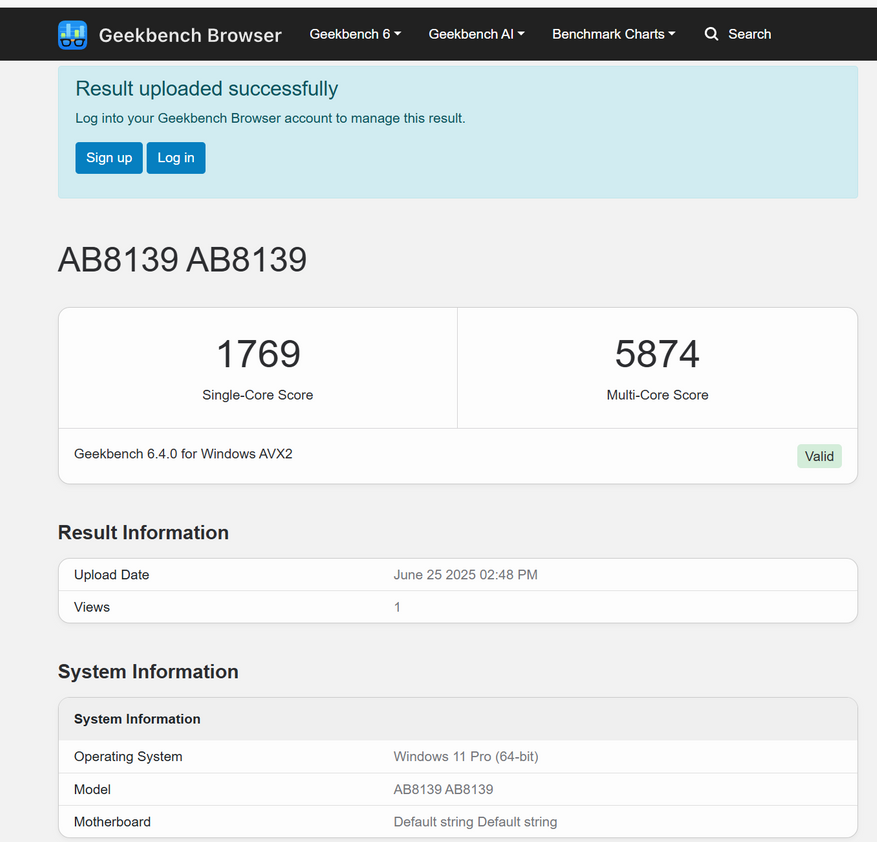Select the 1769 single-core score value

click(x=258, y=354)
